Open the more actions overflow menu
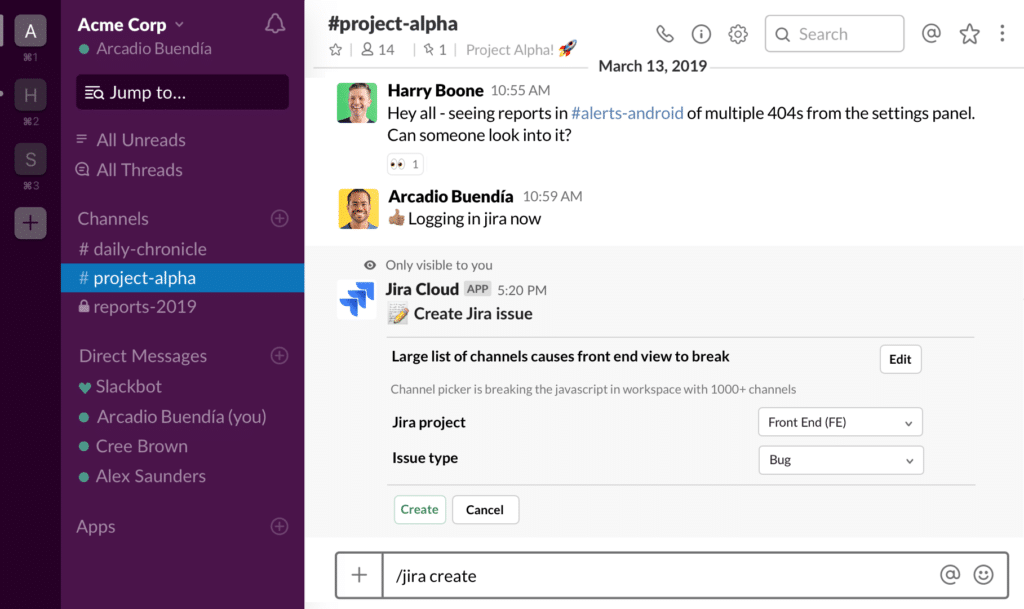Viewport: 1024px width, 609px height. [1002, 33]
